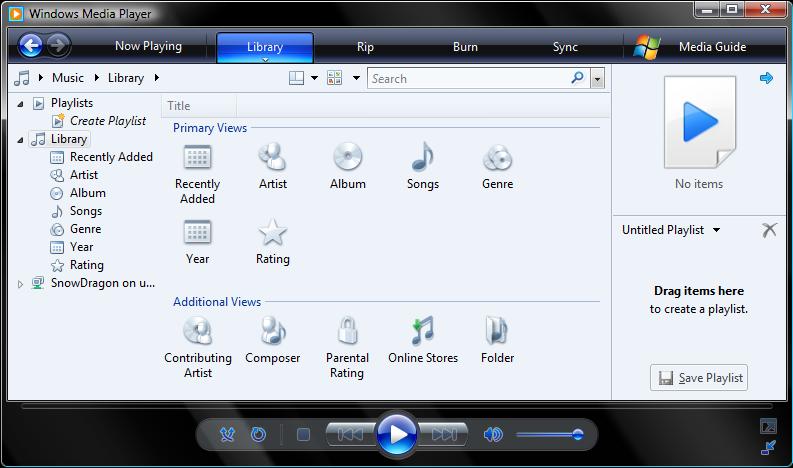Select Recently Added in the library tree

(x=111, y=157)
